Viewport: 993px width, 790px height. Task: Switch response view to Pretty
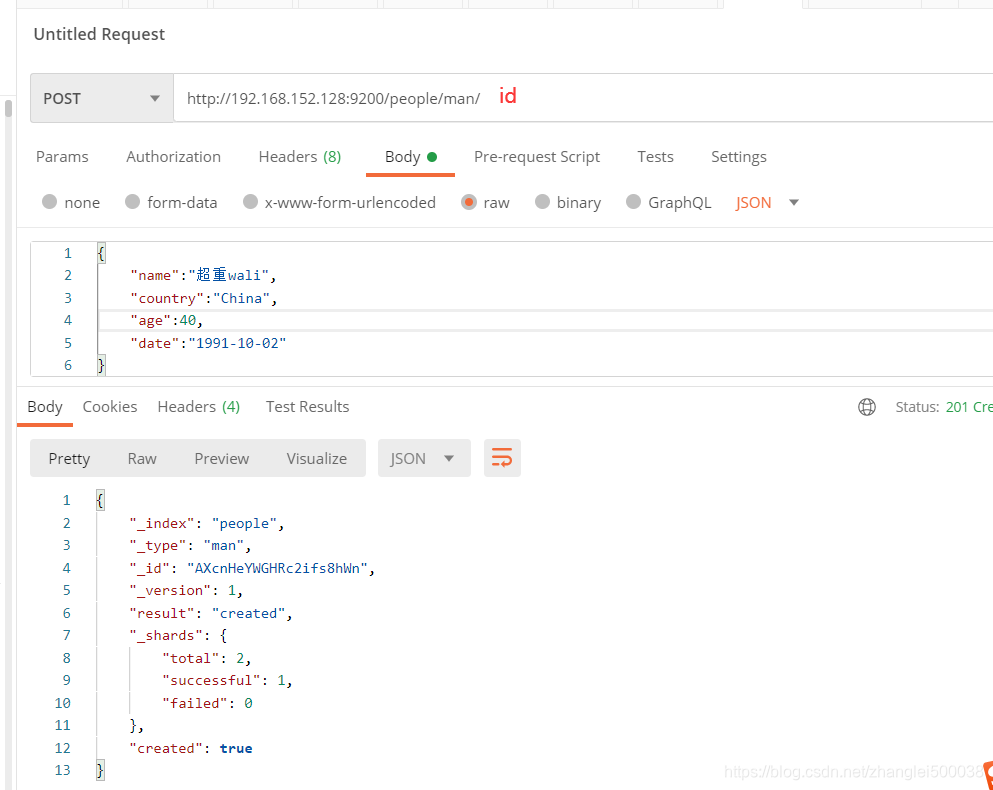coord(69,458)
